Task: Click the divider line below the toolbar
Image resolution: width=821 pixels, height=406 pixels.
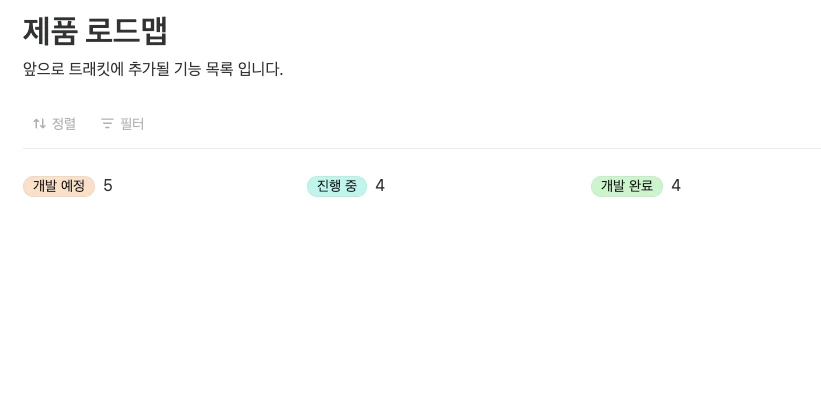Action: (x=421, y=148)
